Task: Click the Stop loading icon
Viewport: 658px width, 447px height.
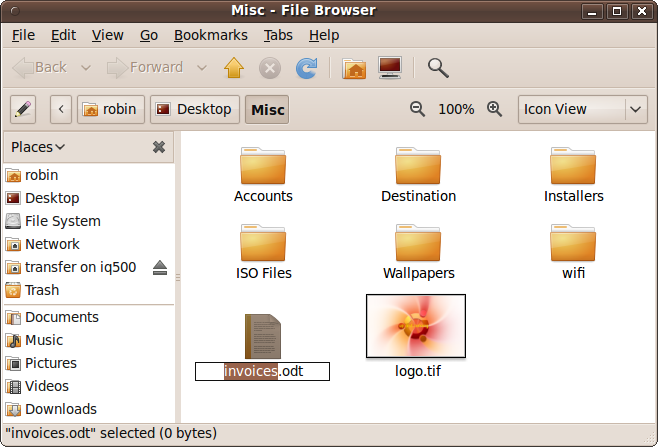Action: pyautogui.click(x=270, y=68)
